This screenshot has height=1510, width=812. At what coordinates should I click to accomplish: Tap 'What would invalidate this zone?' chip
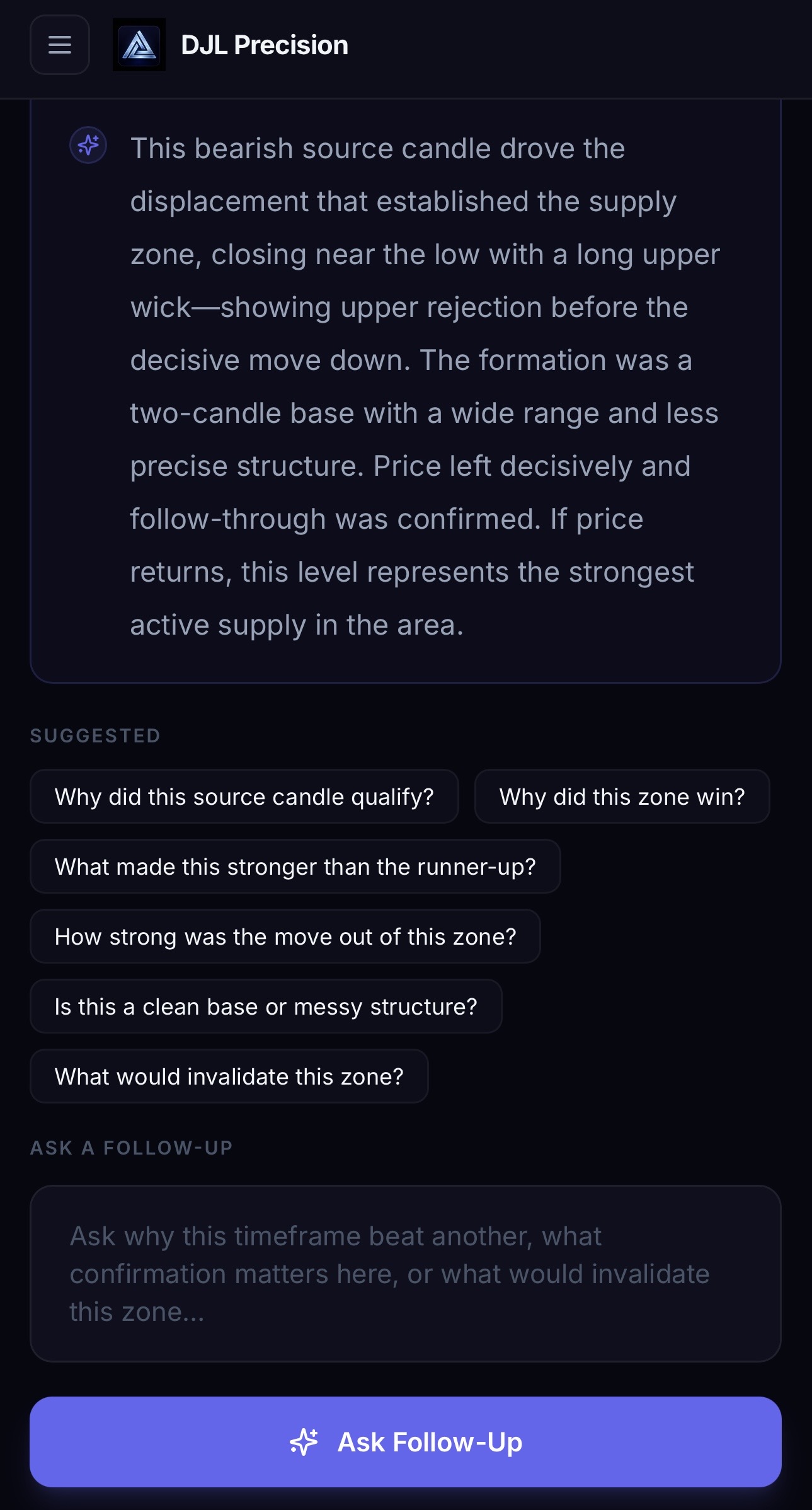229,1076
